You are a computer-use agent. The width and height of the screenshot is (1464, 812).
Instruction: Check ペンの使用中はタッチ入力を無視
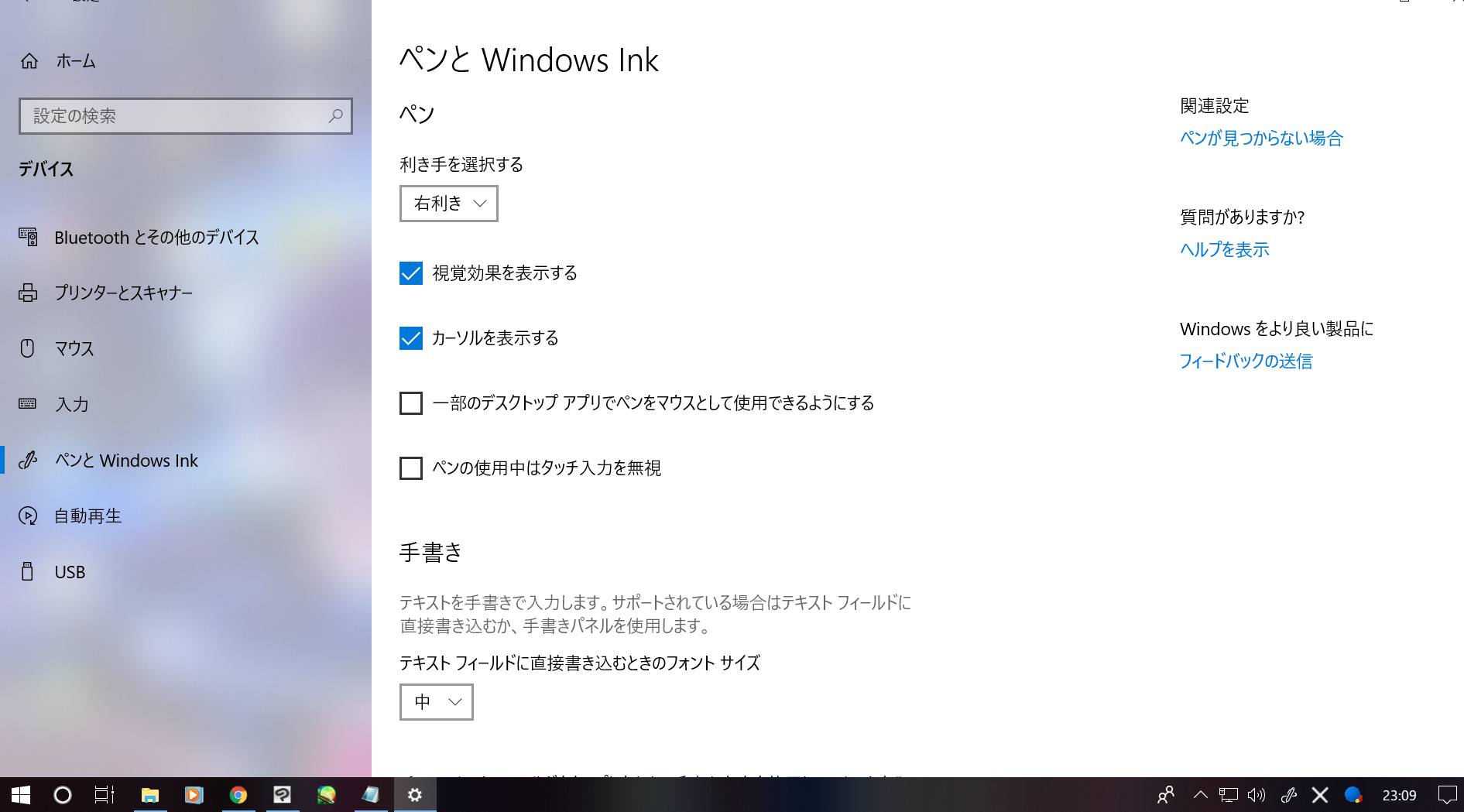411,468
